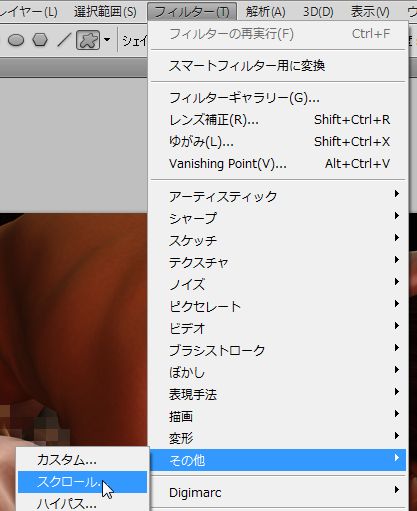Image resolution: width=417 pixels, height=511 pixels.
Task: Open the 選択範囲(S) menu
Action: (105, 12)
